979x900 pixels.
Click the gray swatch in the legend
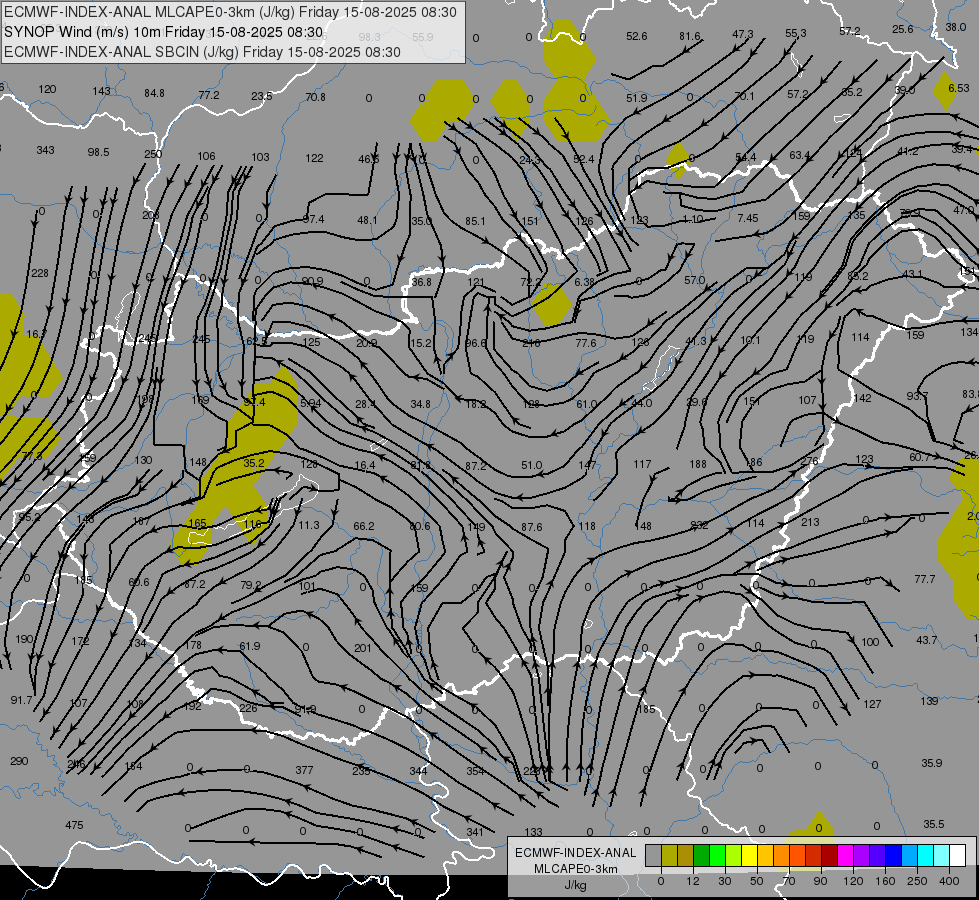pos(653,855)
